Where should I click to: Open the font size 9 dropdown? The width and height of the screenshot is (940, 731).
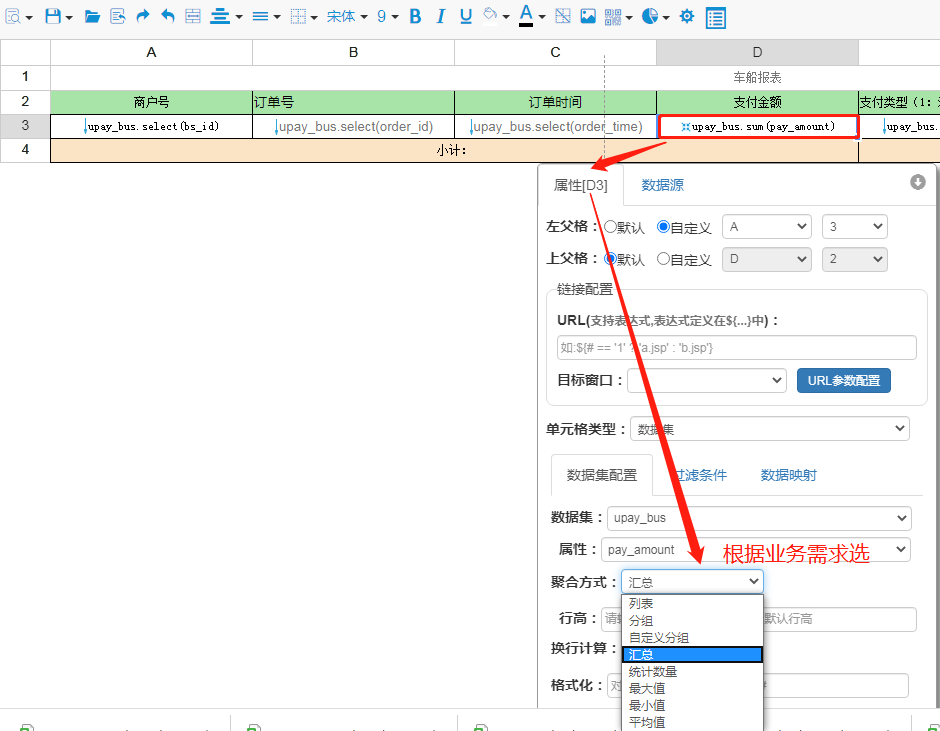click(387, 17)
